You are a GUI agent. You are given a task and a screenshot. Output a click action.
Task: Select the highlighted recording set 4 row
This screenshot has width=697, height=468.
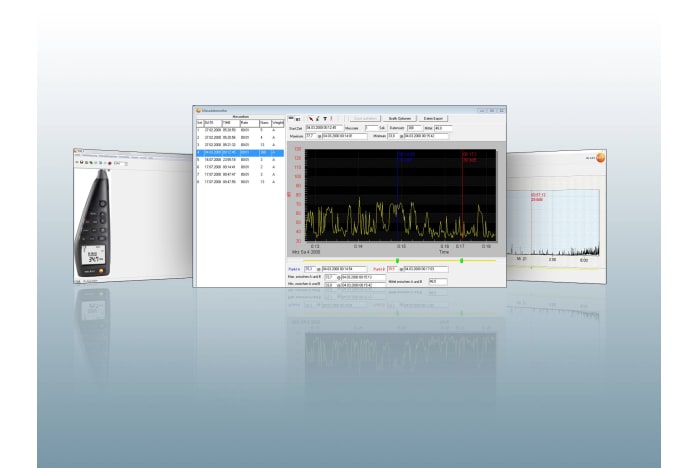coord(240,152)
